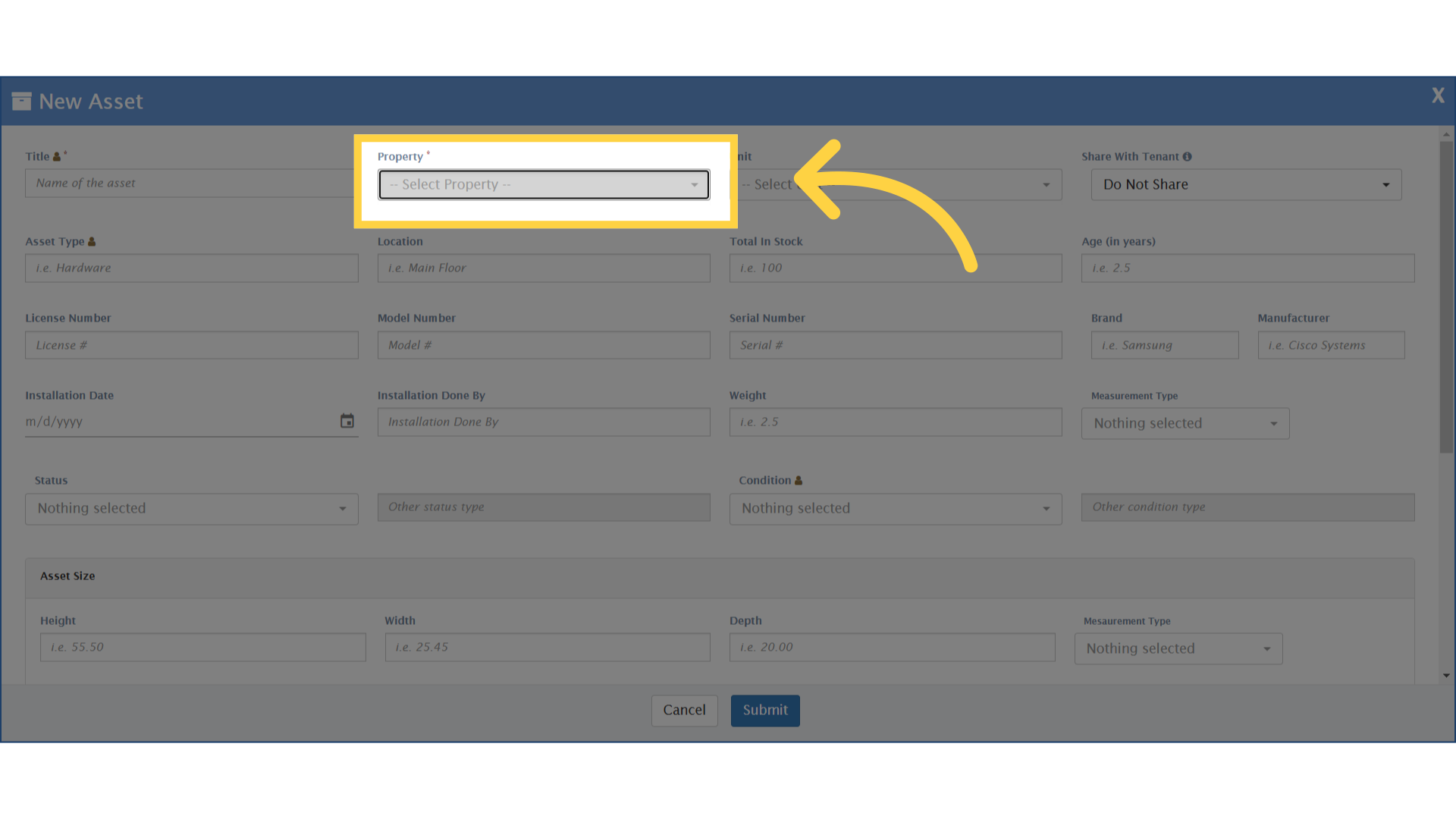Open the Condition dropdown
The width and height of the screenshot is (1456, 819).
pos(896,509)
